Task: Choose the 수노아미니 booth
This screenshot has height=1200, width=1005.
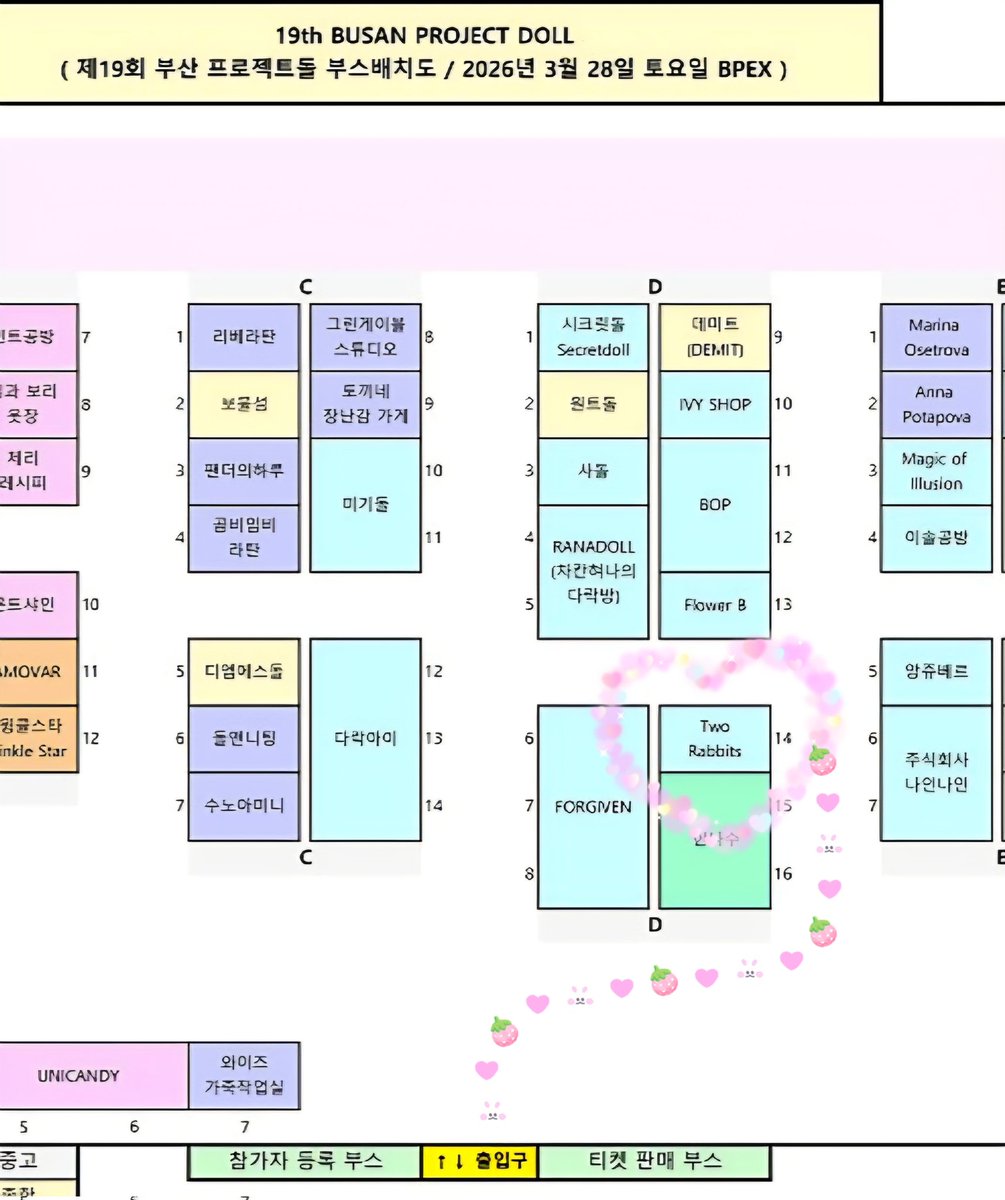Action: click(244, 806)
